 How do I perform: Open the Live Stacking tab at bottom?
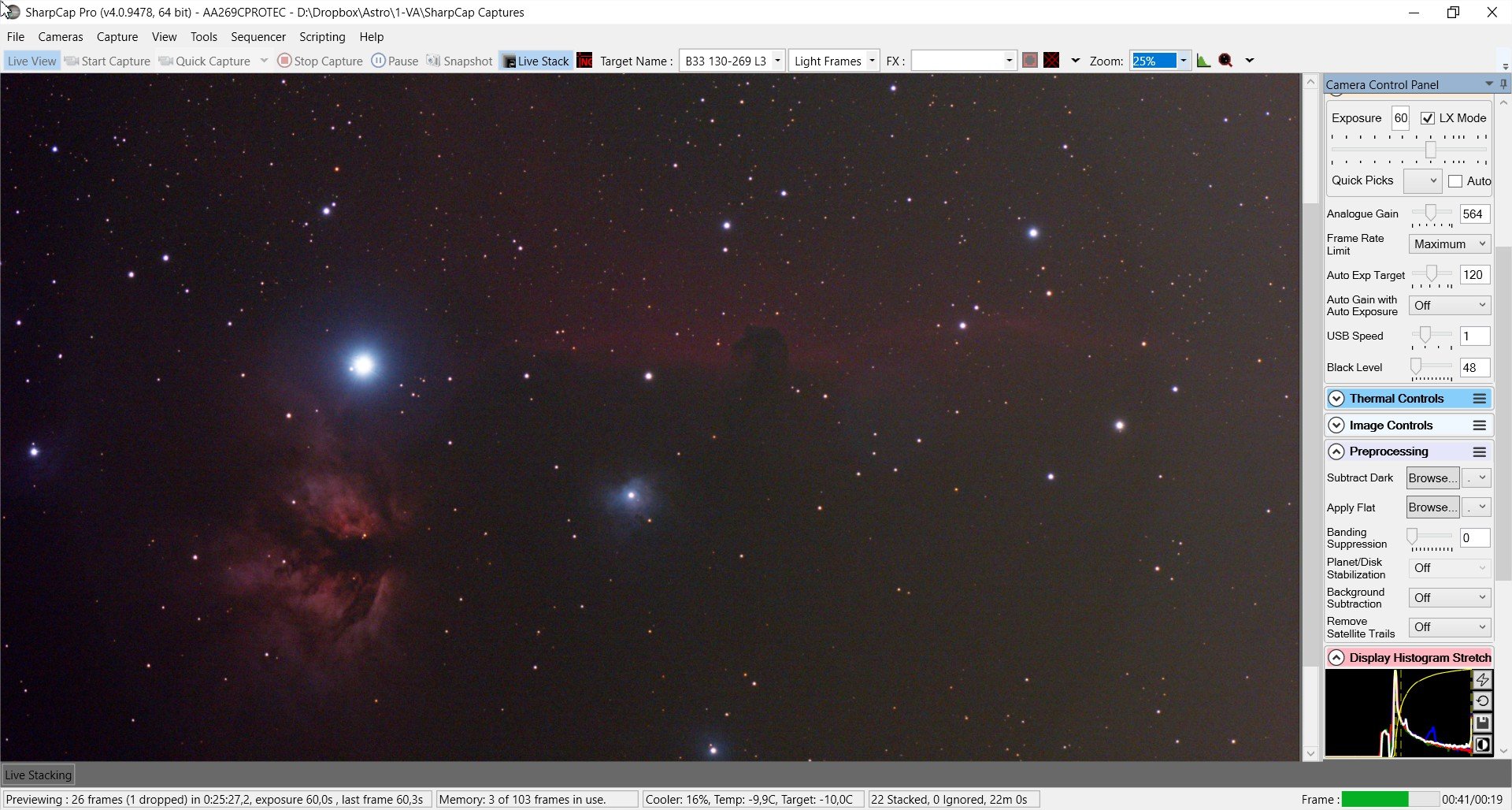pyautogui.click(x=38, y=775)
